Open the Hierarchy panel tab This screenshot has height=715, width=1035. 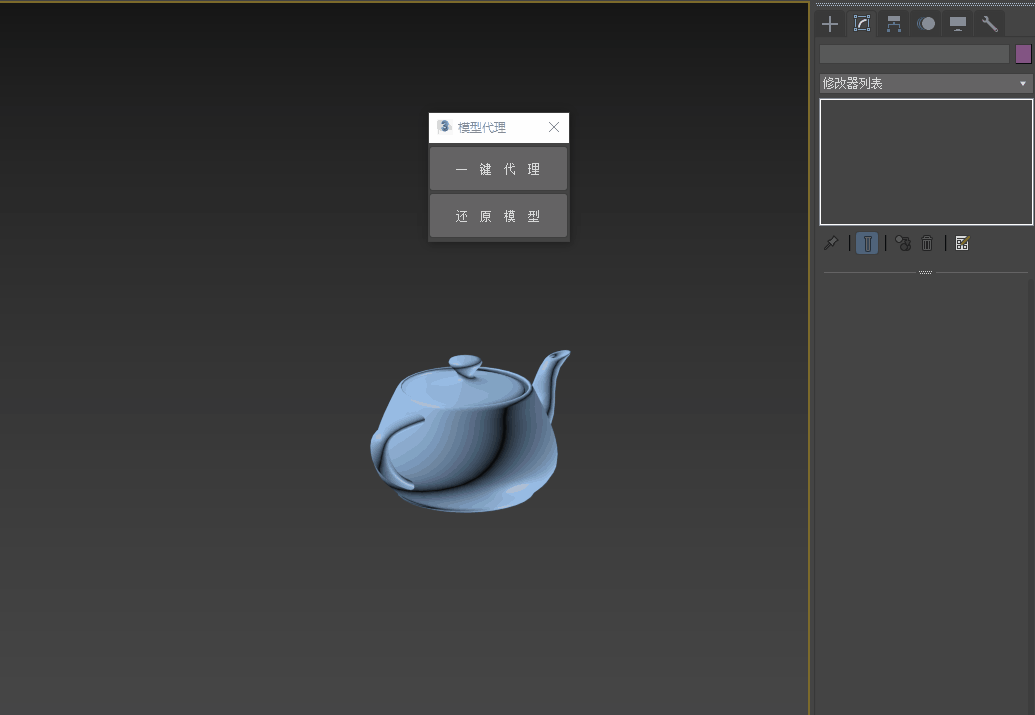click(894, 24)
